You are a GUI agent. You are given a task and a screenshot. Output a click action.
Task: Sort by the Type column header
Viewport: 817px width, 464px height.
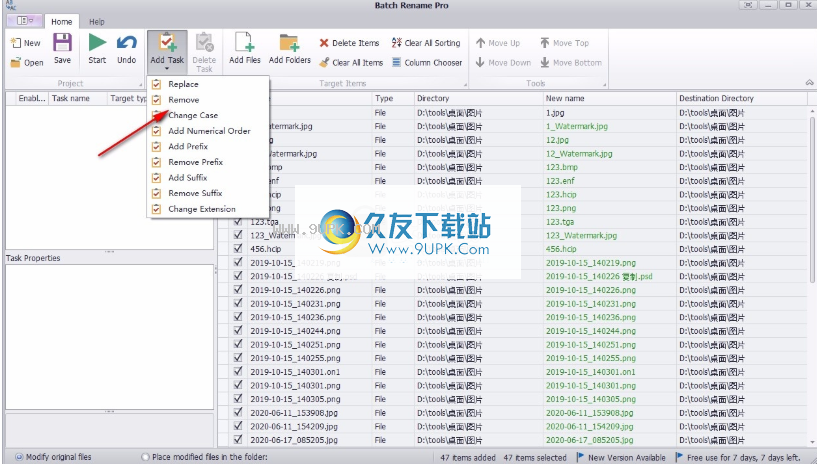click(392, 98)
